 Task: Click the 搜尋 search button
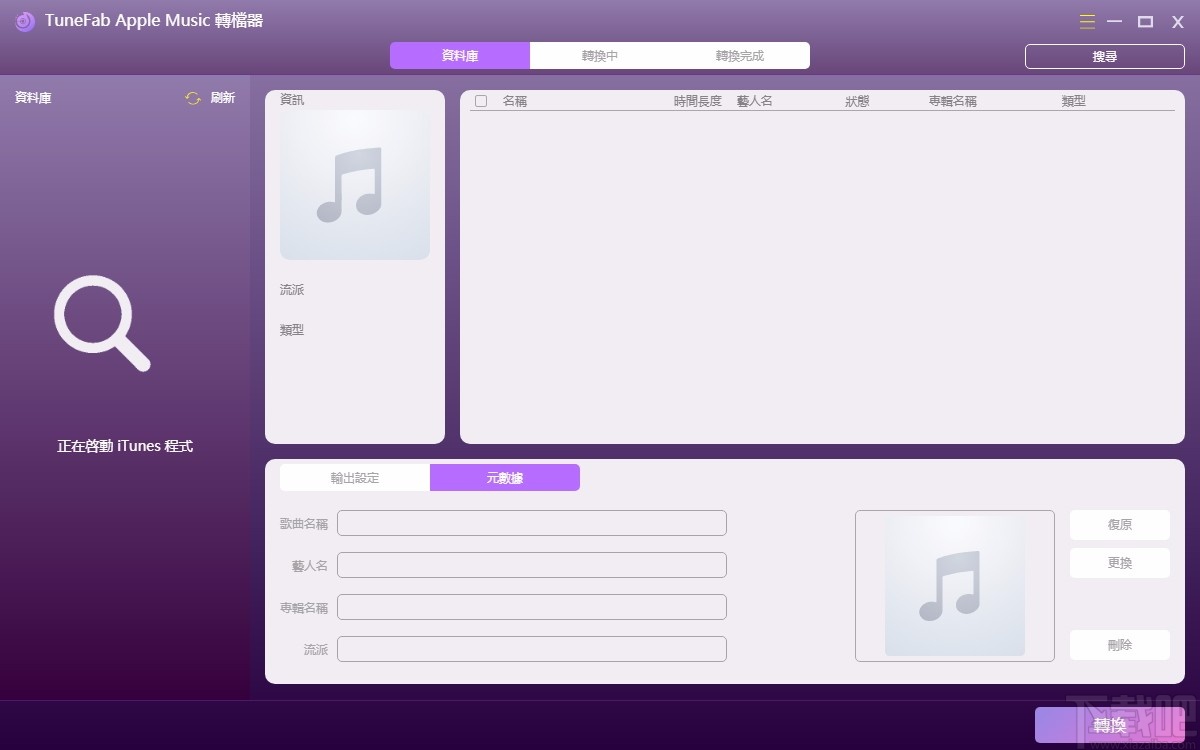(1104, 56)
